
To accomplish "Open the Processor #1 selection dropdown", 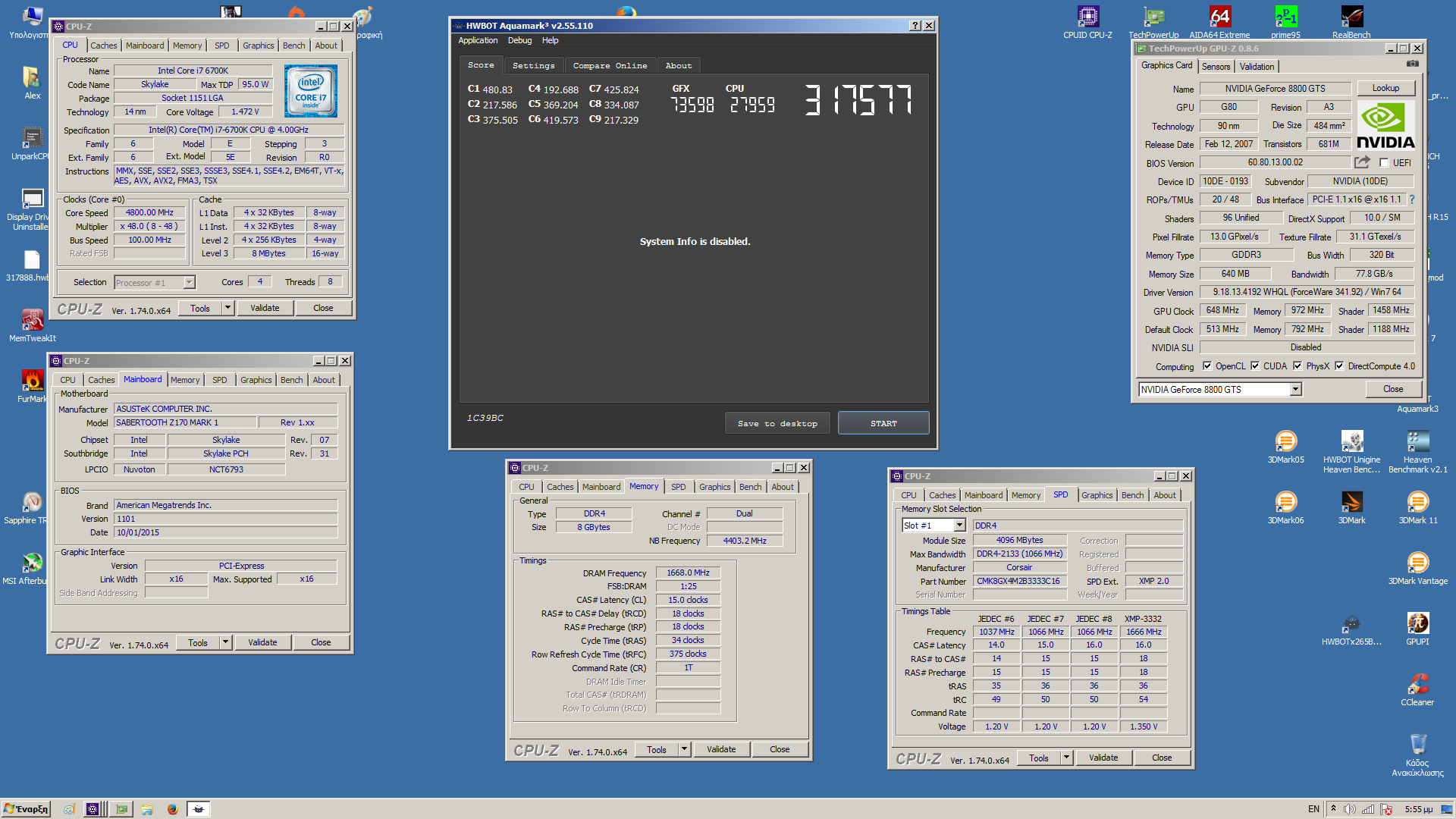I will (189, 282).
